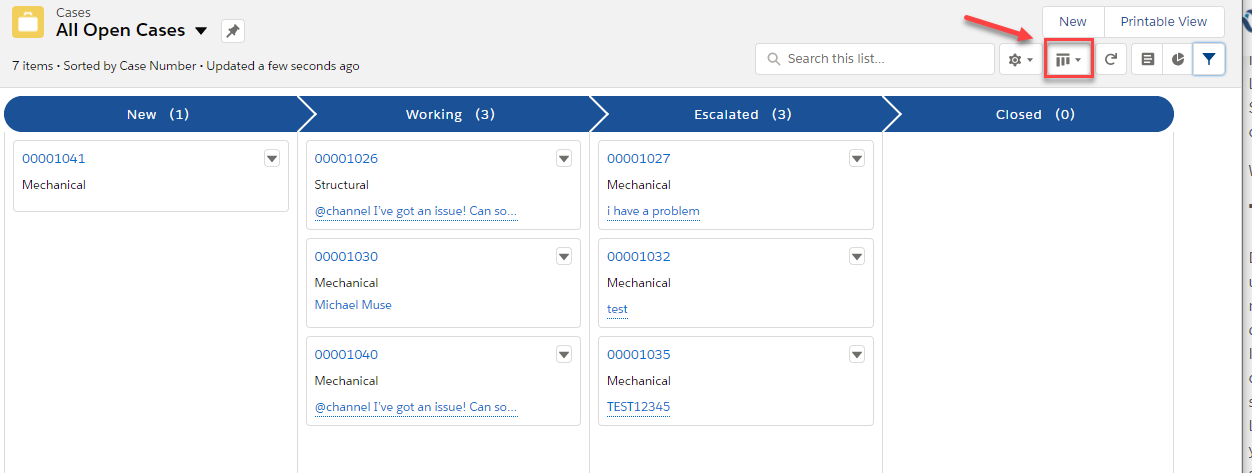Open the Michael Muse contact link

tap(353, 304)
